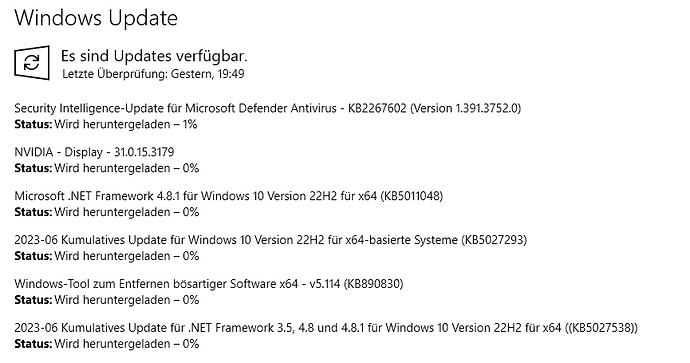690x363 pixels.
Task: Click the NVIDIA driver download status line
Action: click(x=106, y=168)
